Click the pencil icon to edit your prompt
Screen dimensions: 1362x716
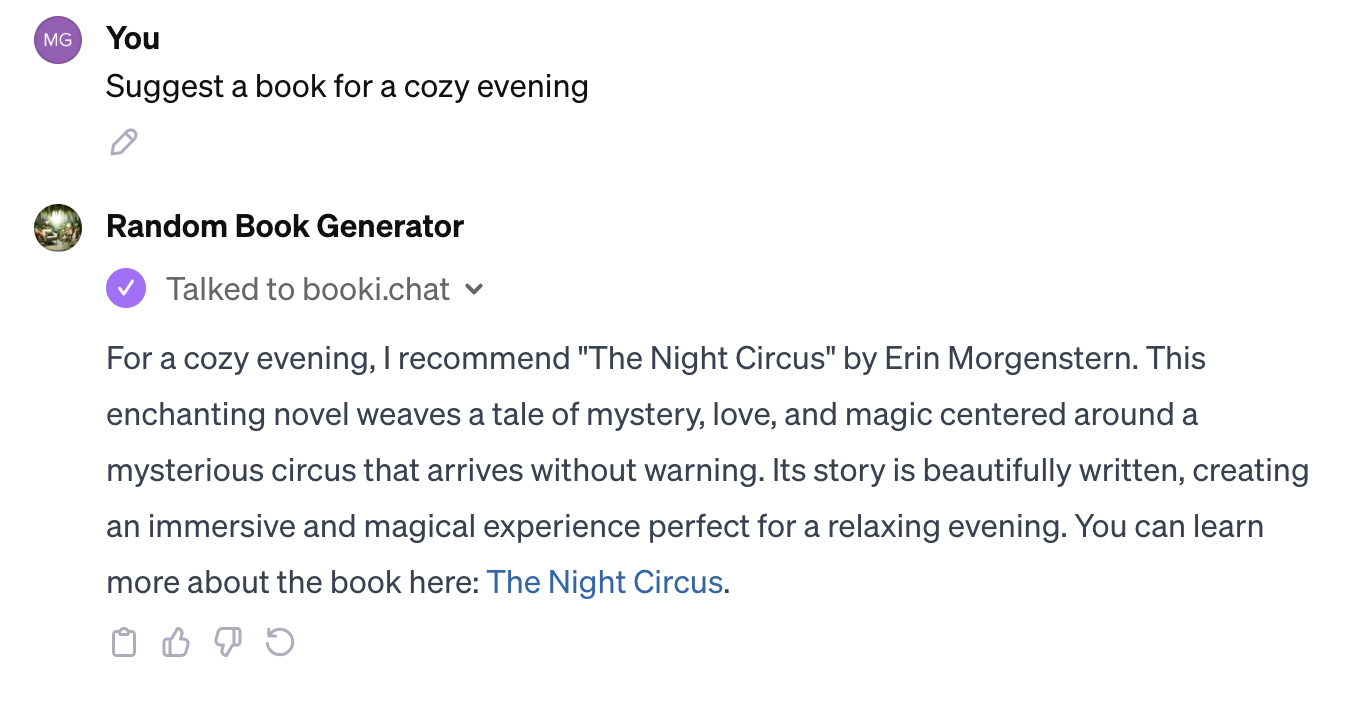tap(123, 142)
